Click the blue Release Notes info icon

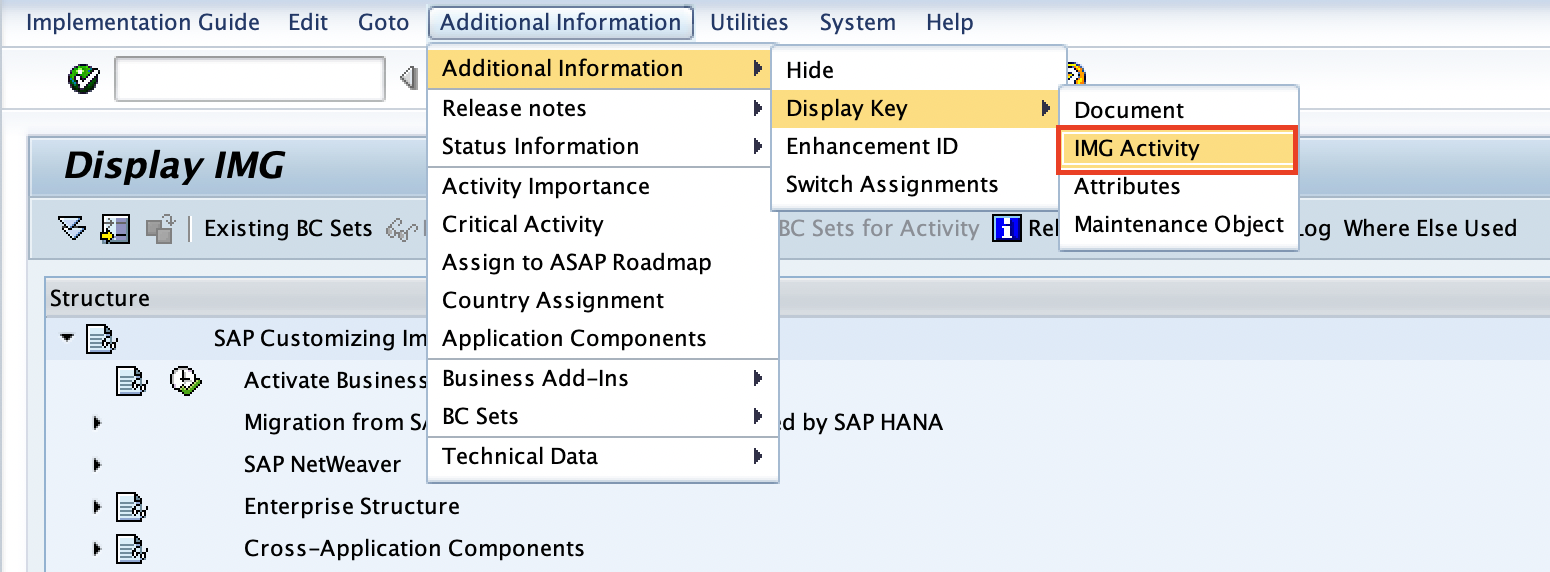click(x=1006, y=229)
